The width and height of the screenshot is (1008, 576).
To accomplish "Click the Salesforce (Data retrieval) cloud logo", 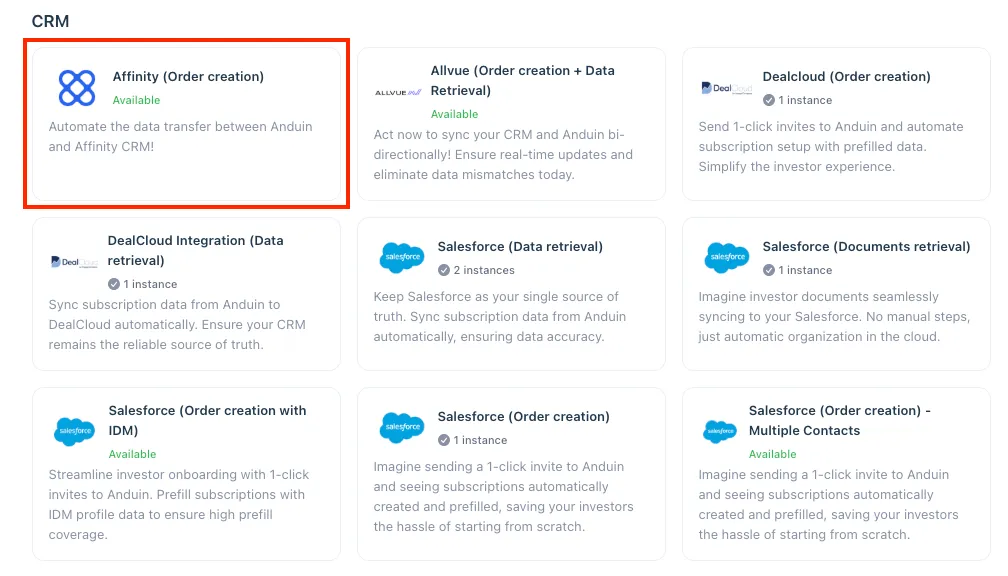I will (402, 258).
